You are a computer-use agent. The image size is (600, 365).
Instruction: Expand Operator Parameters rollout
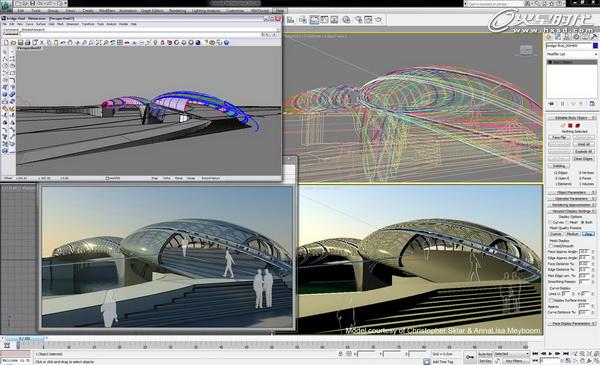pos(571,199)
